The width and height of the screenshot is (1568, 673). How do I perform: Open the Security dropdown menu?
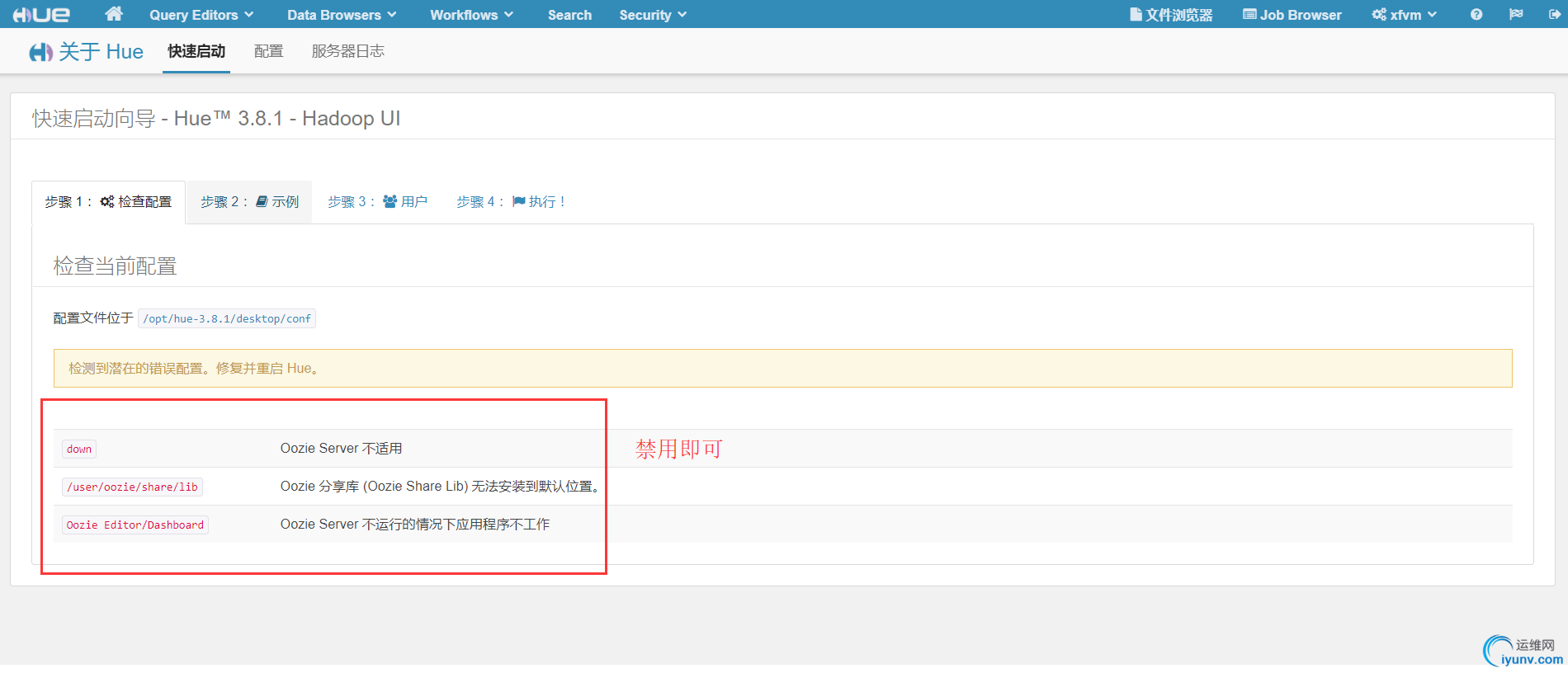pos(653,15)
